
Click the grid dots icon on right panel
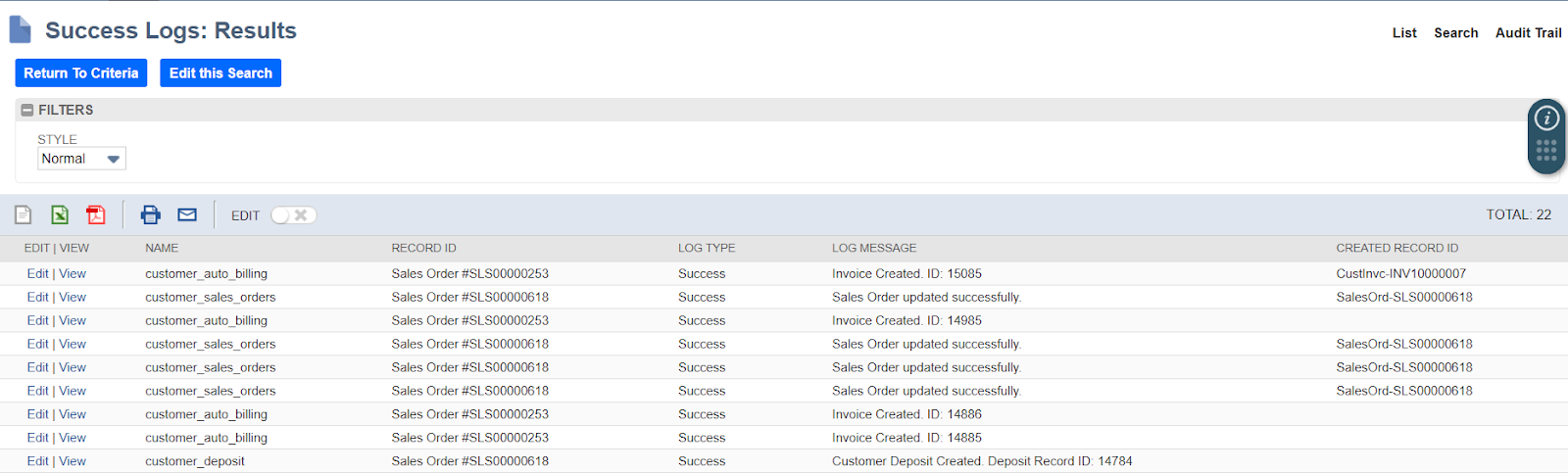[x=1546, y=151]
